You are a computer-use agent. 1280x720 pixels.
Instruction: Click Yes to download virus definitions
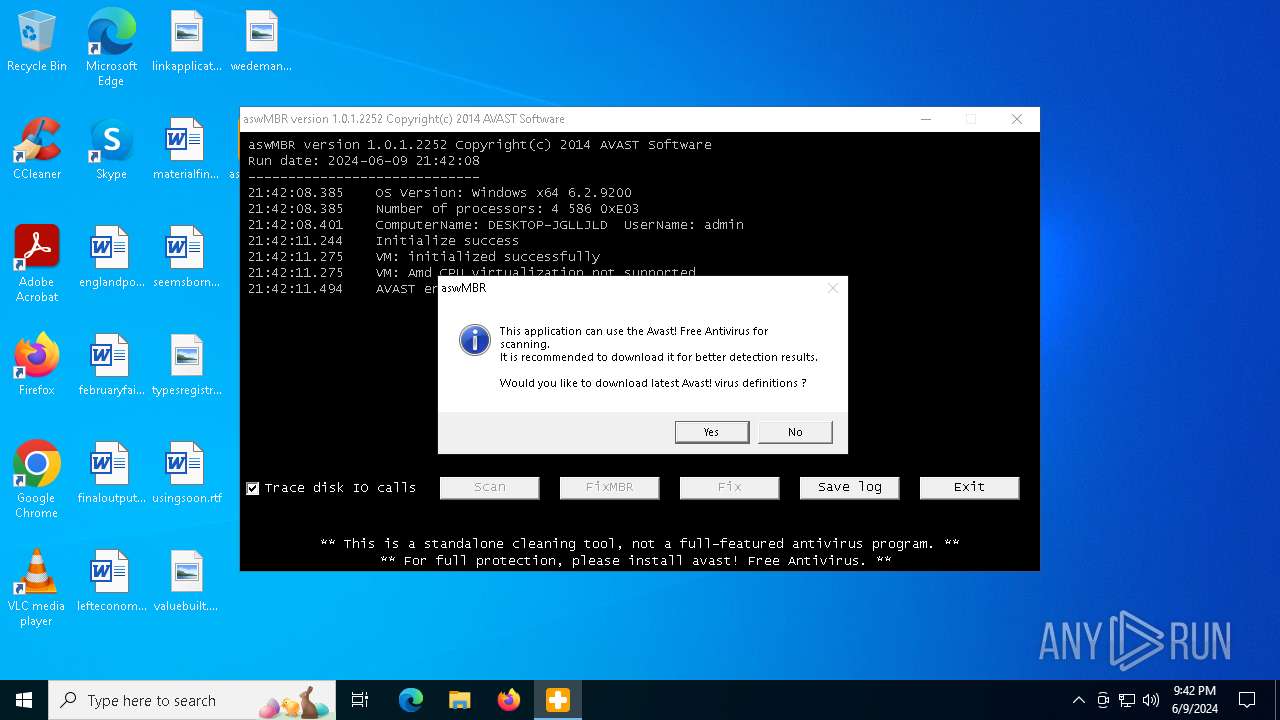711,432
